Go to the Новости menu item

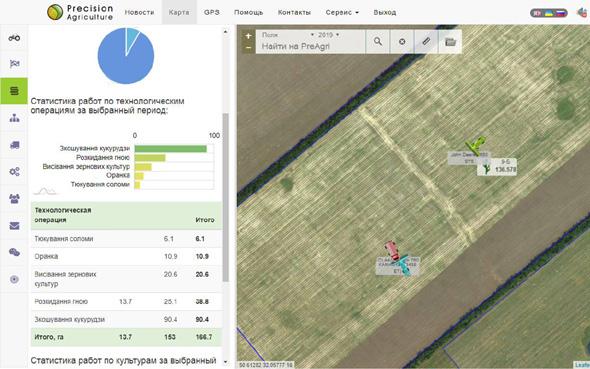tap(139, 12)
